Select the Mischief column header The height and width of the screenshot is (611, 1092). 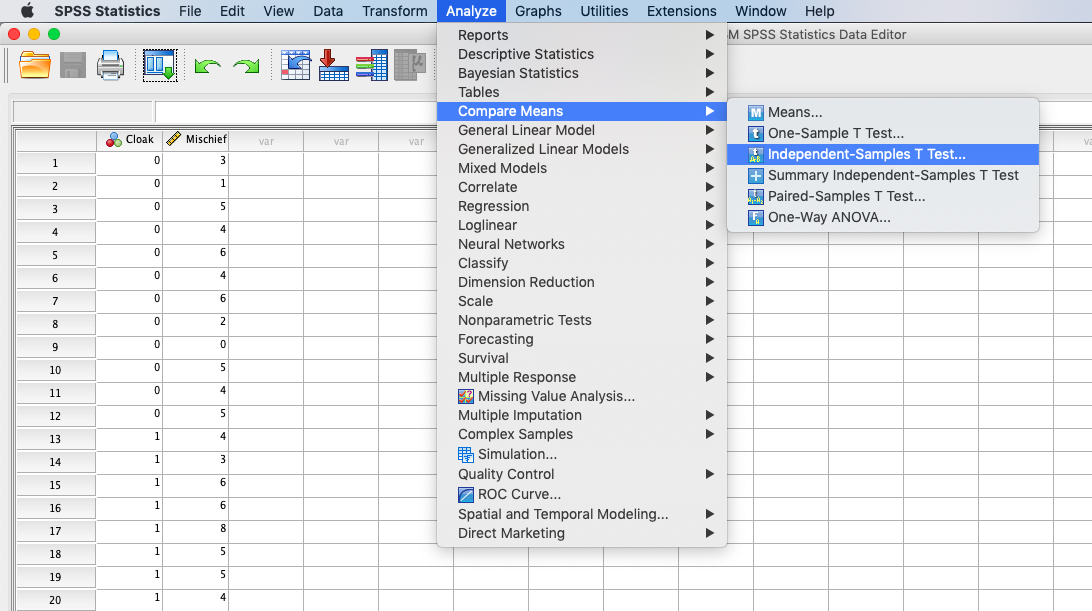pos(196,140)
